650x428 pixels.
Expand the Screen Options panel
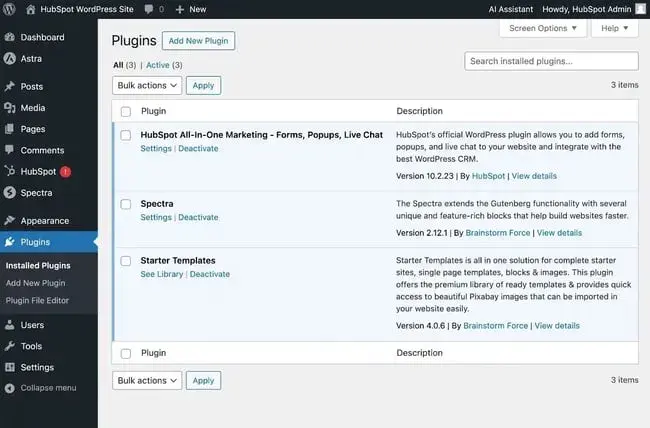tap(543, 28)
